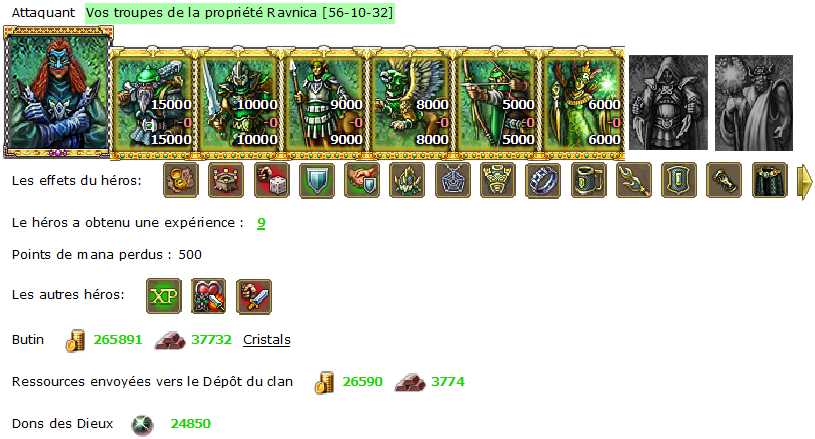Image resolution: width=815 pixels, height=439 pixels.
Task: Select the horned helmet artifact icon
Action: 408,180
